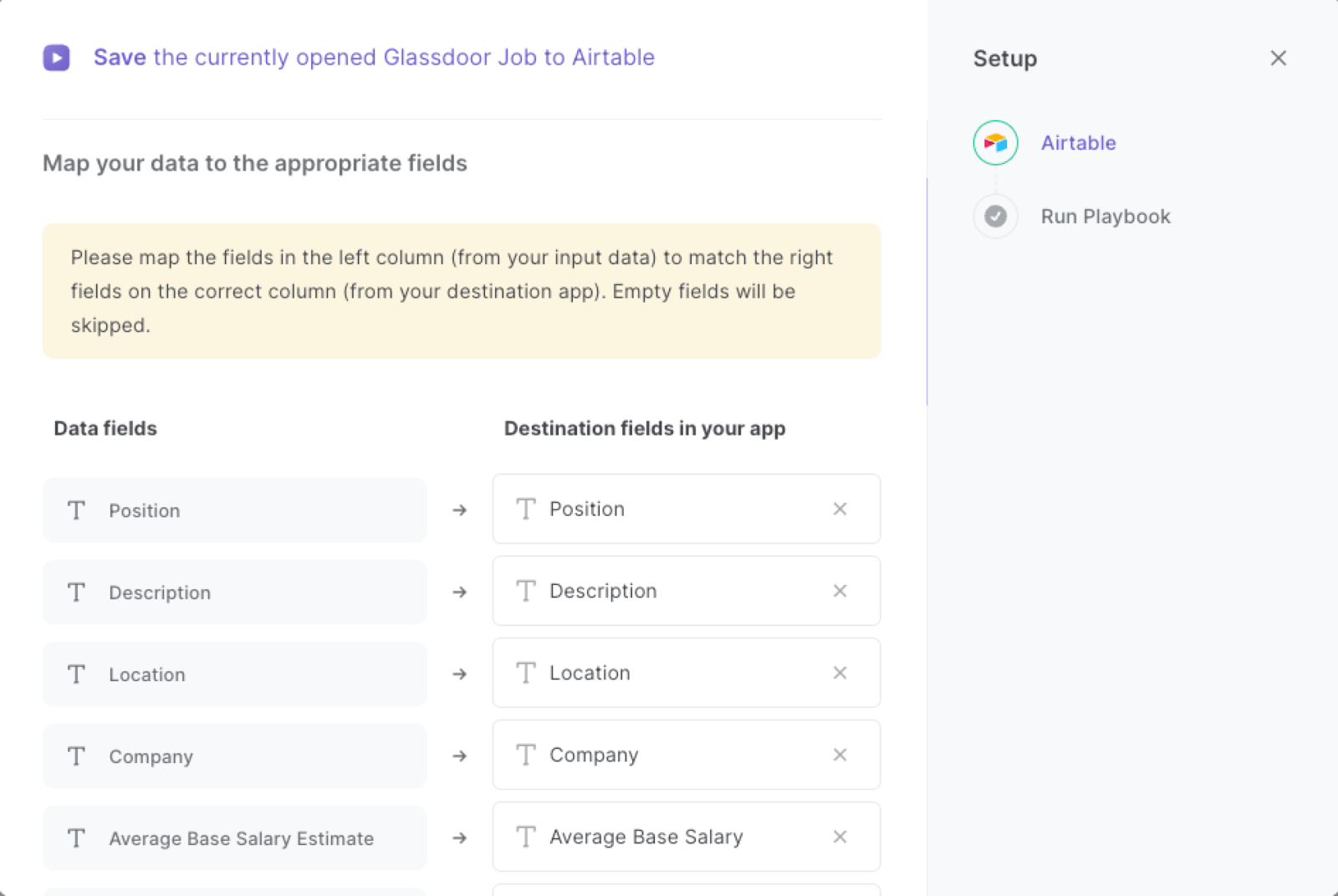Screen dimensions: 1338x896
Task: Open the Position destination field dropdown
Action: [x=686, y=509]
